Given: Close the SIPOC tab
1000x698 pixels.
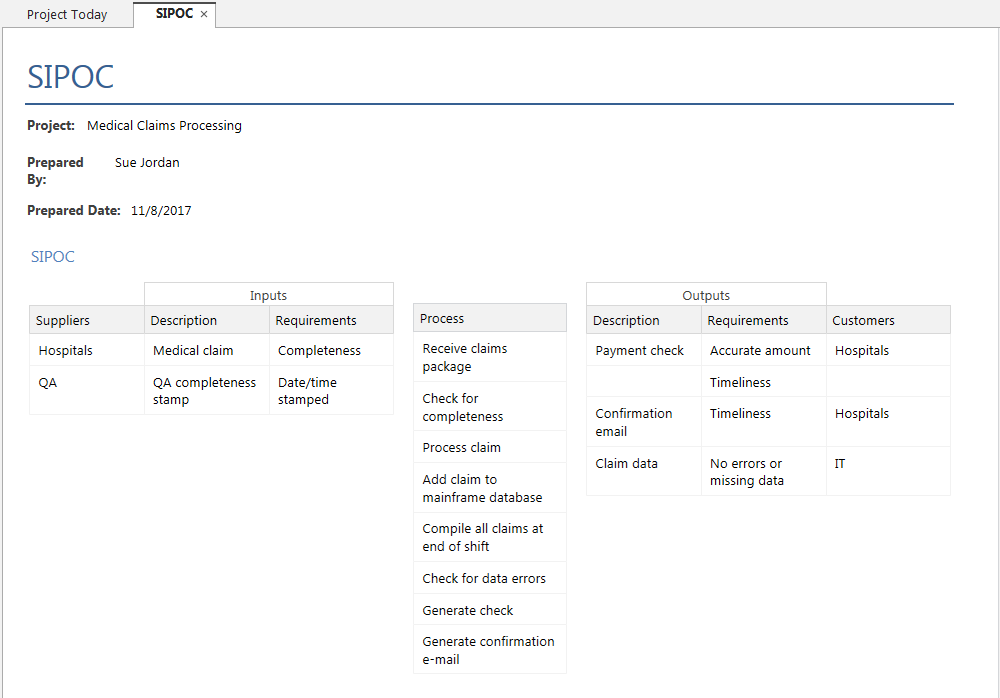Looking at the screenshot, I should click(x=204, y=15).
